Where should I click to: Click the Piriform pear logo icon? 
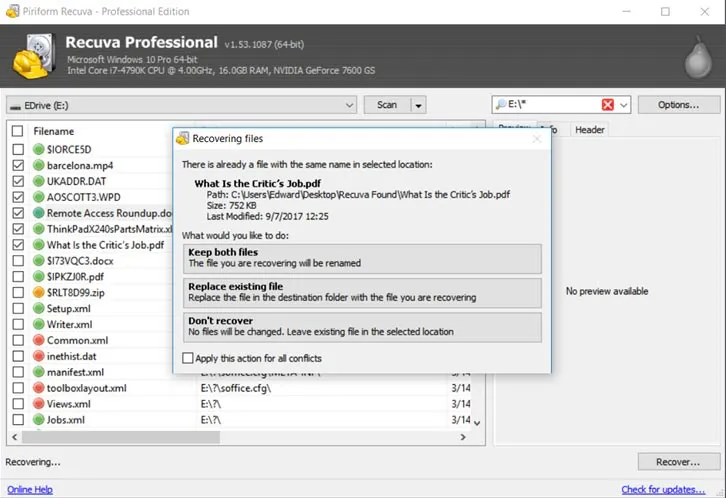(698, 58)
